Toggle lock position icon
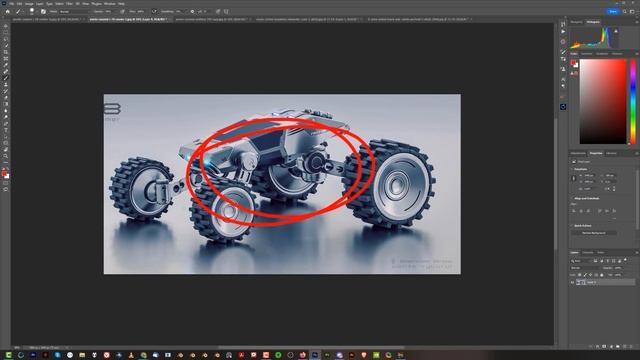Viewport: 640px width, 360px height. point(591,275)
